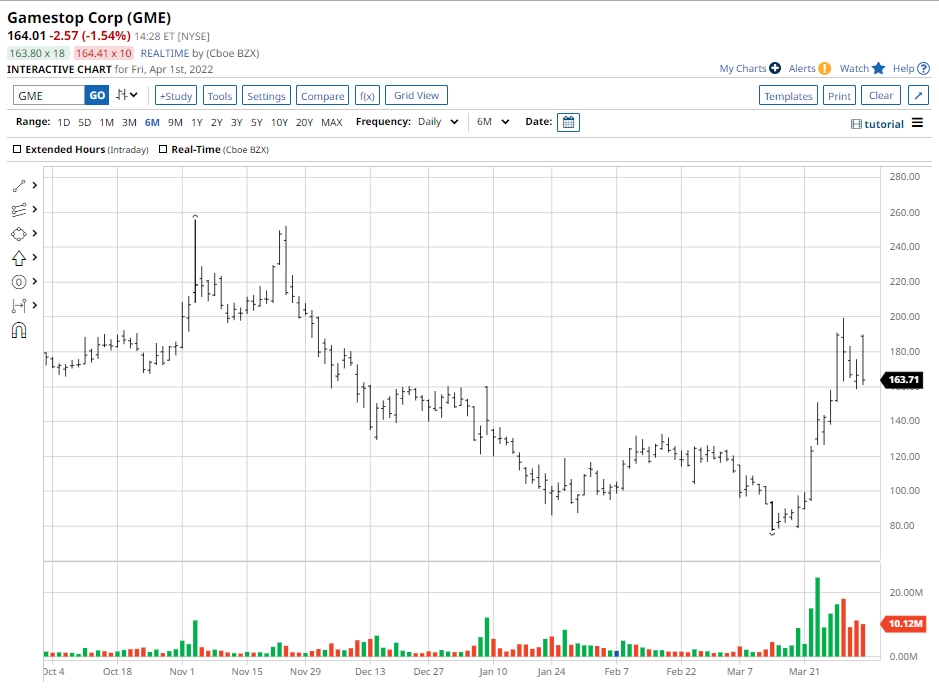Open the chart type bar-style dropdown
The height and width of the screenshot is (696, 939).
(x=127, y=95)
